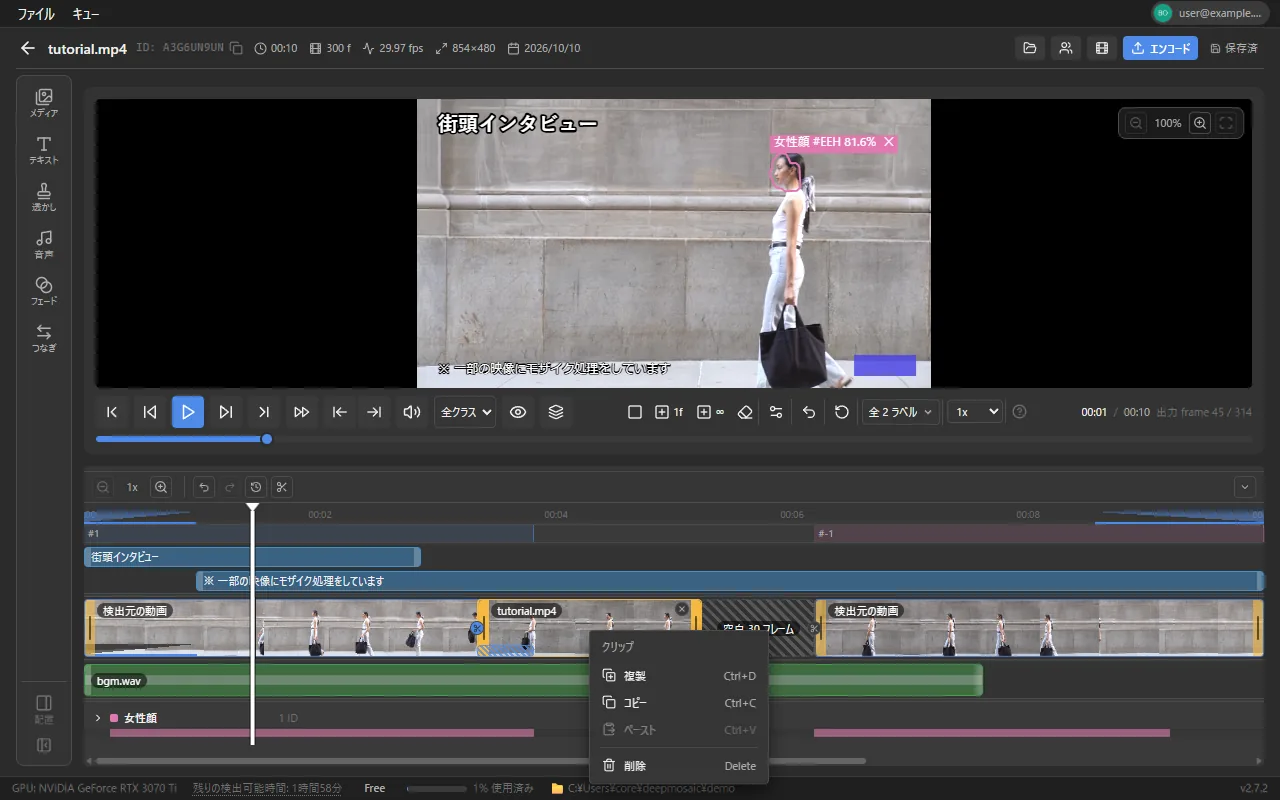The height and width of the screenshot is (800, 1280).
Task: Toggle the add box infinite mode
Action: pos(710,412)
